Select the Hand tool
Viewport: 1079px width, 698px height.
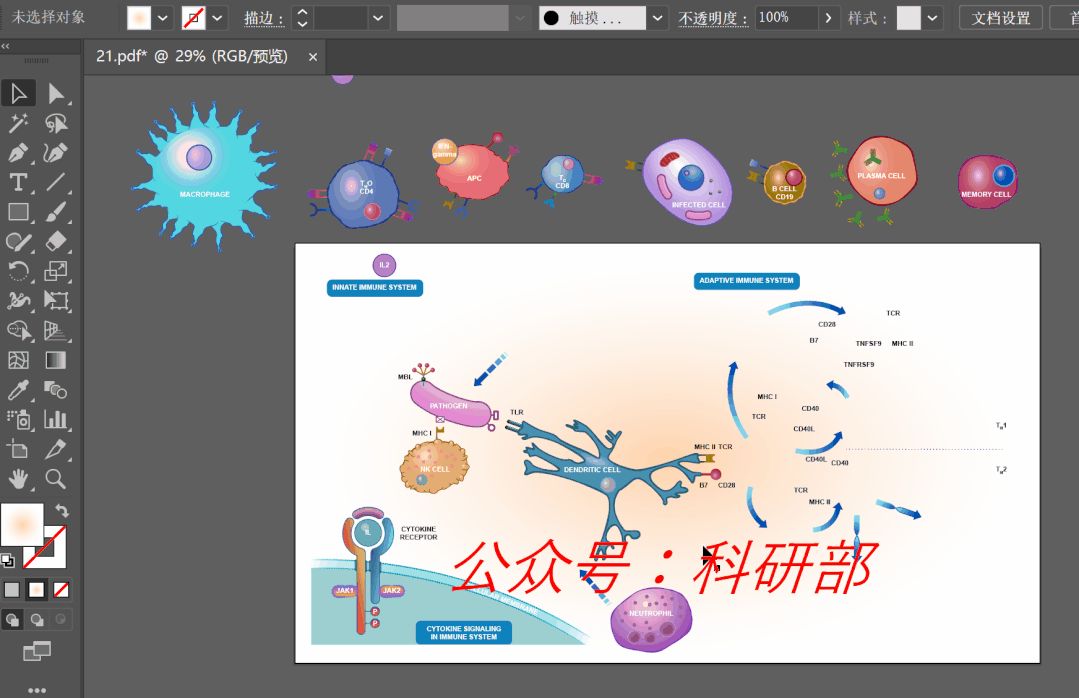click(x=18, y=479)
